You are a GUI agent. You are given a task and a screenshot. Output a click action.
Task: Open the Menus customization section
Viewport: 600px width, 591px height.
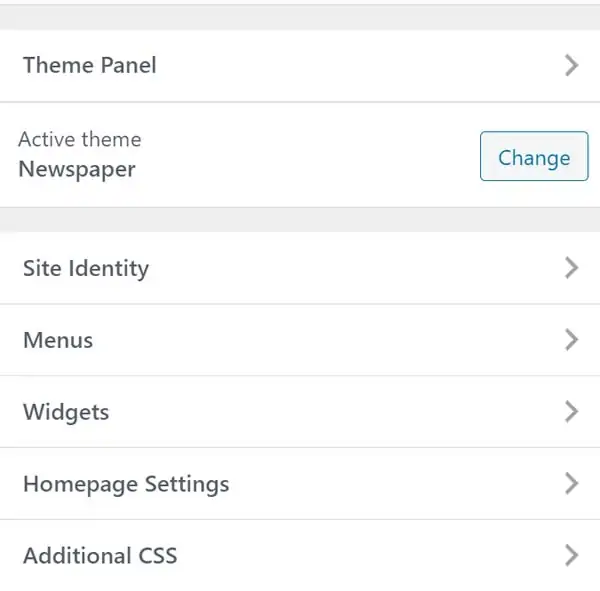pos(300,340)
